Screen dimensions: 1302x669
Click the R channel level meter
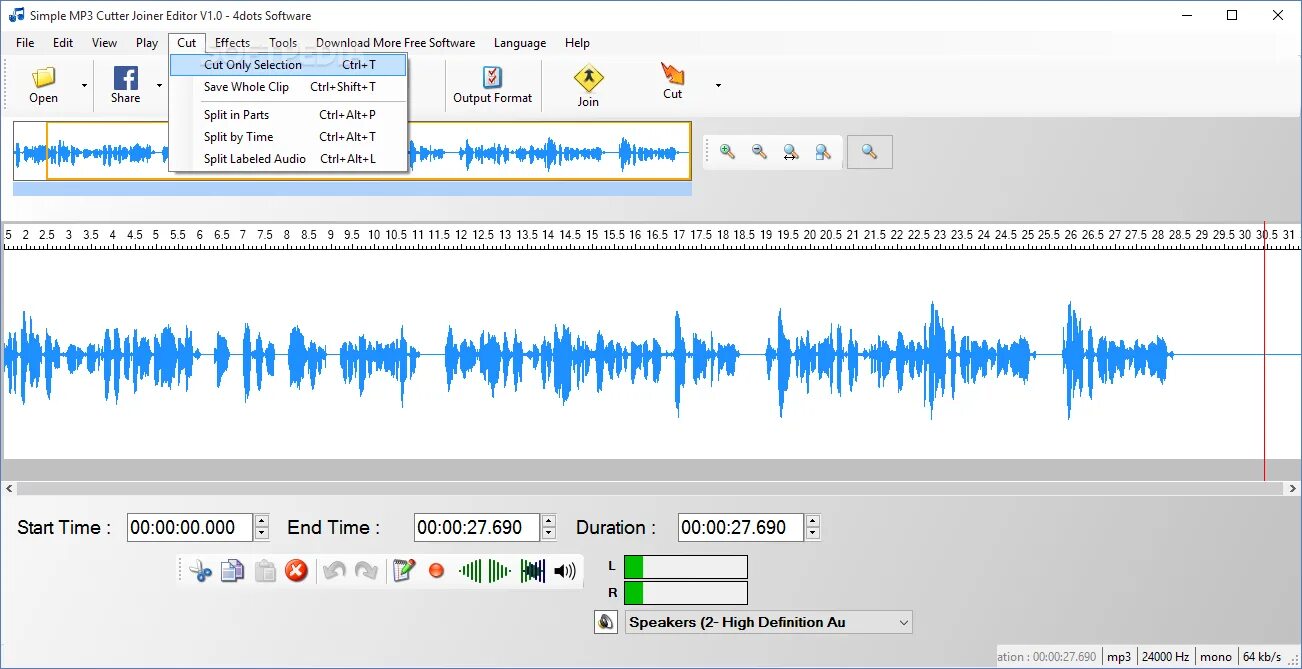686,593
